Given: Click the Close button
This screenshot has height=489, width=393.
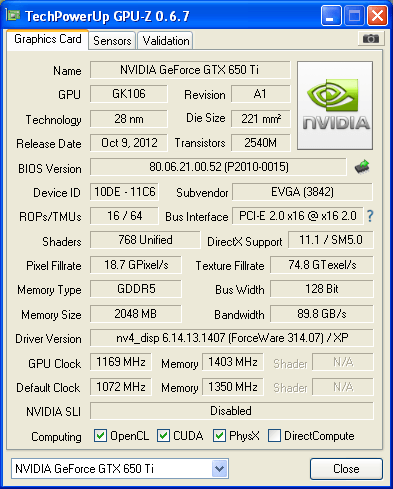Looking at the screenshot, I should pyautogui.click(x=346, y=469).
